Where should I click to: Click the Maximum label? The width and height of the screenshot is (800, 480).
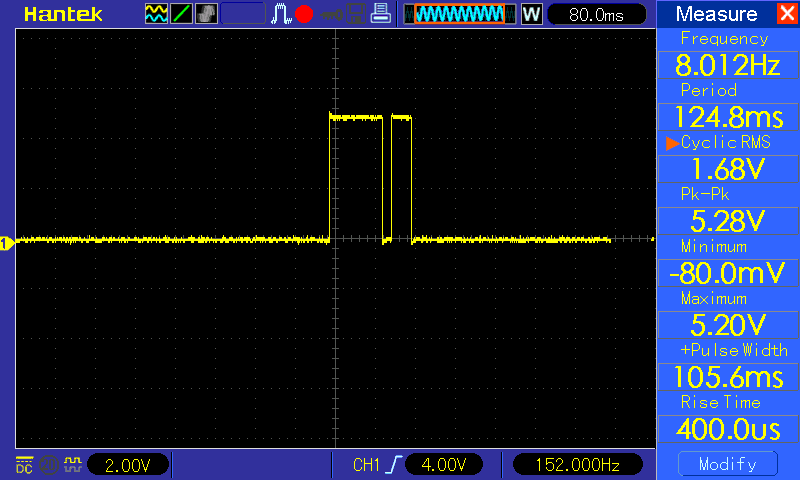714,298
